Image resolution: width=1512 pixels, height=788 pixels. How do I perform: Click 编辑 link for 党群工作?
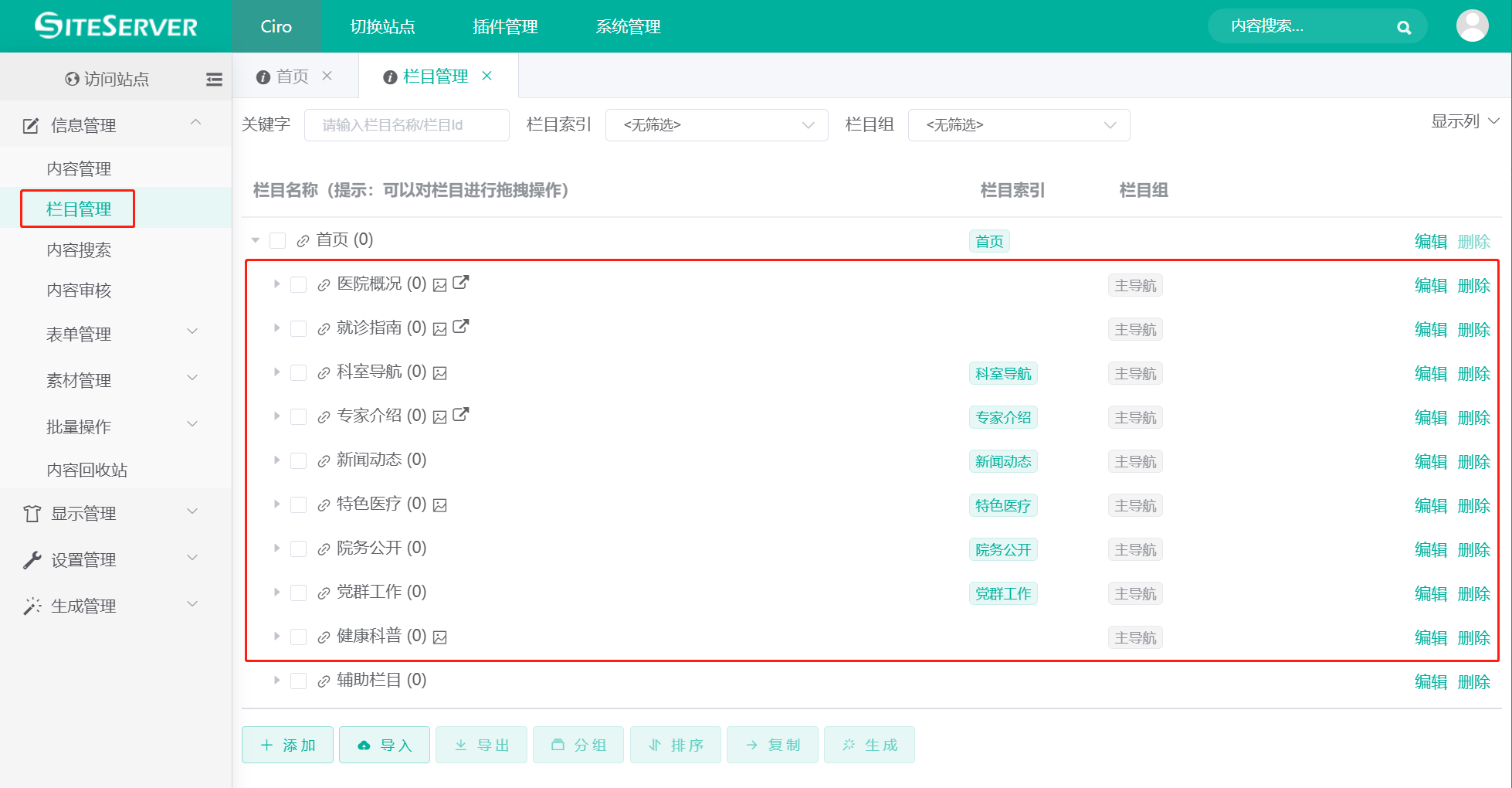coord(1430,593)
